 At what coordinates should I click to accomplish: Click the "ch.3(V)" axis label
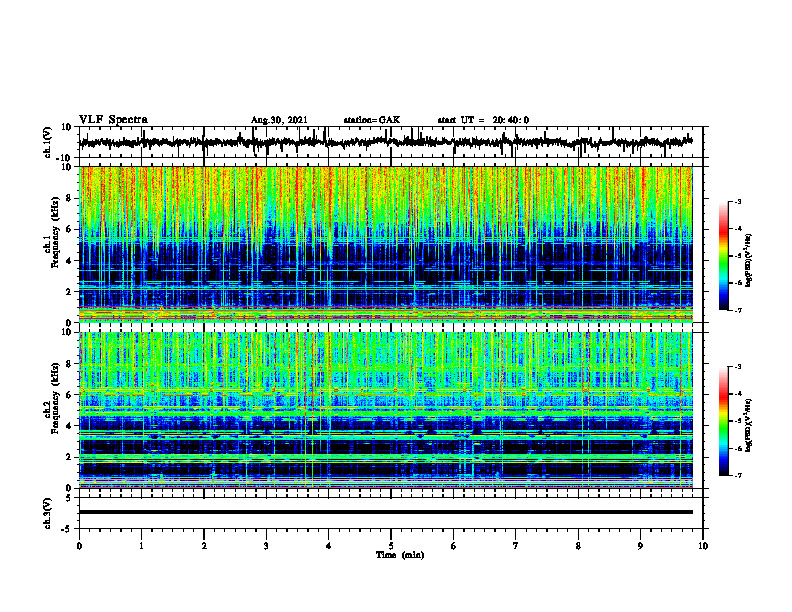tap(48, 513)
